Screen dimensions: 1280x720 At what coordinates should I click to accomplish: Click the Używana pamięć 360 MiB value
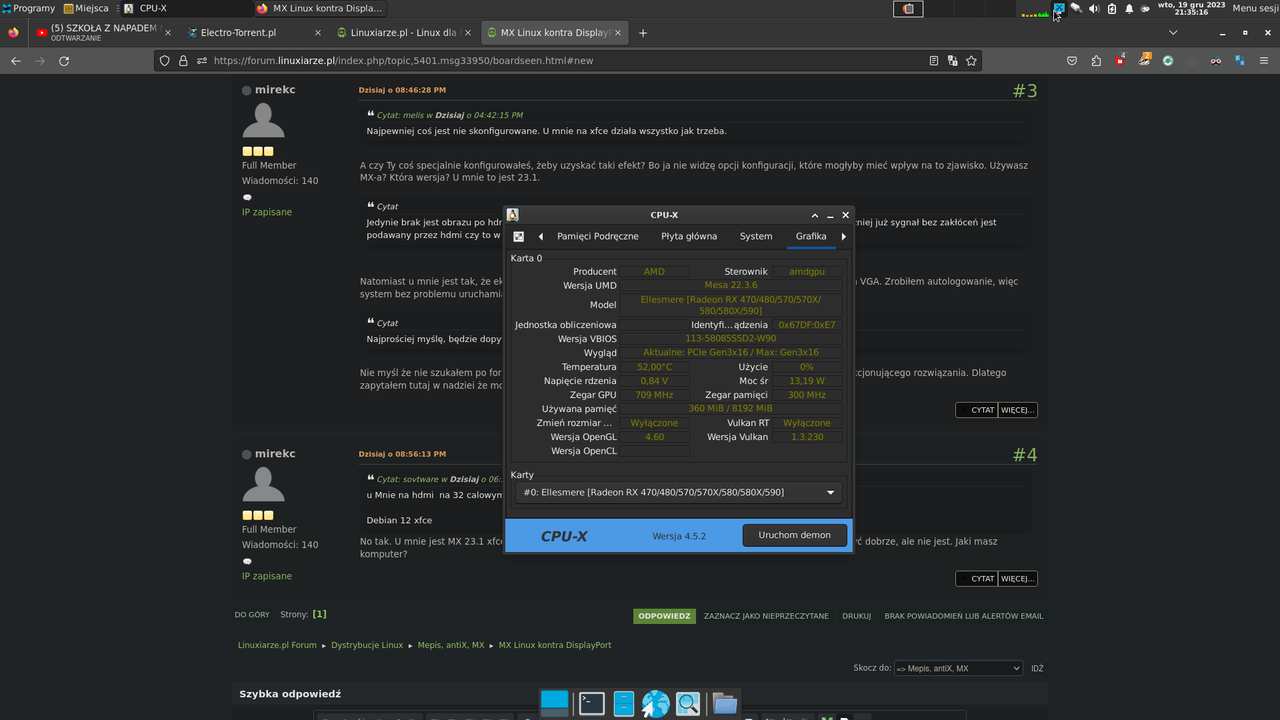[x=731, y=409]
